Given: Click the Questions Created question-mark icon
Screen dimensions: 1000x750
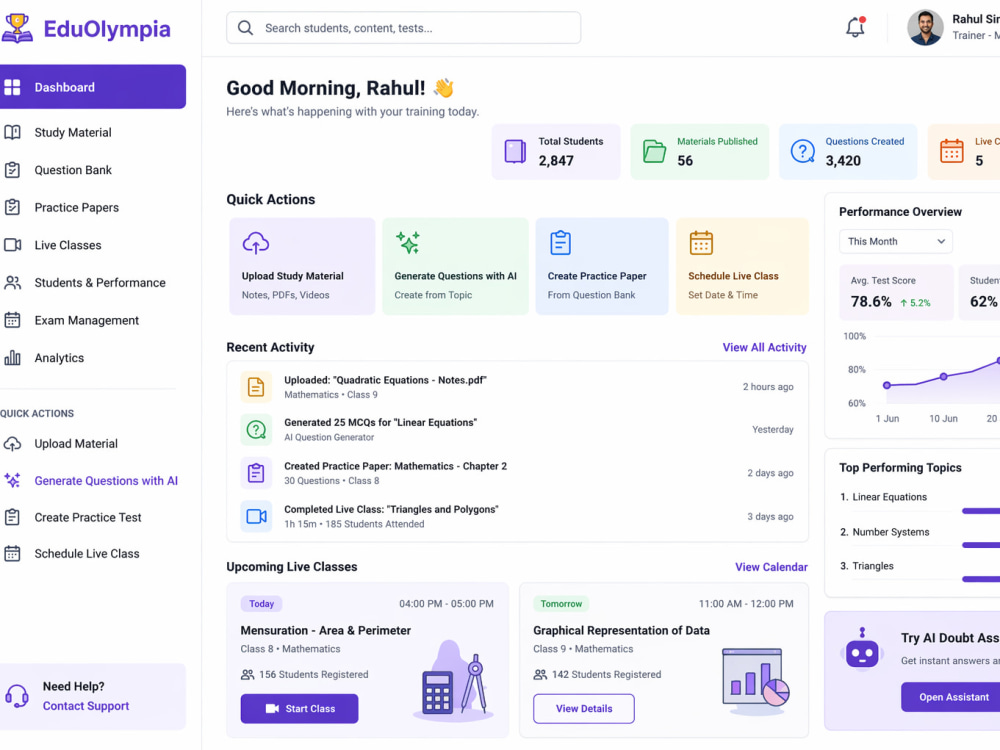Looking at the screenshot, I should pos(802,152).
